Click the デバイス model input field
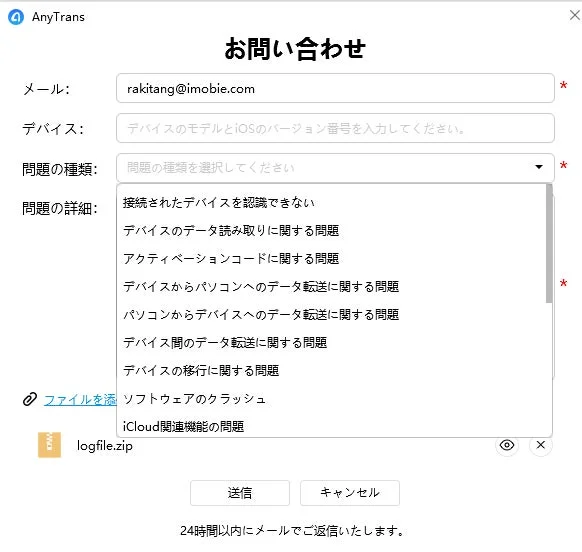The height and width of the screenshot is (552, 582). [335, 128]
